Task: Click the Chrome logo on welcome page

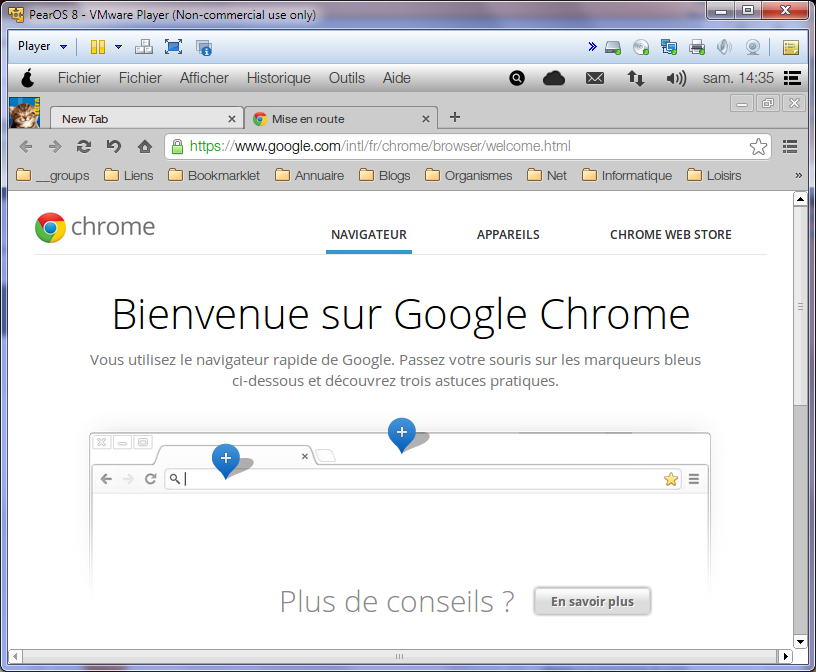Action: point(95,227)
